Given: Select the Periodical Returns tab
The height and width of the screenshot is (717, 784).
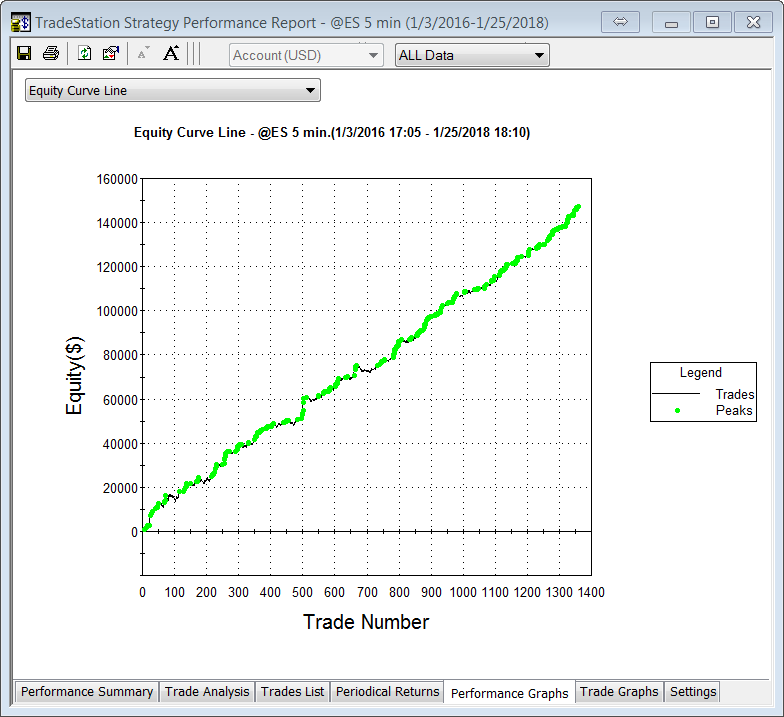Looking at the screenshot, I should pos(387,691).
